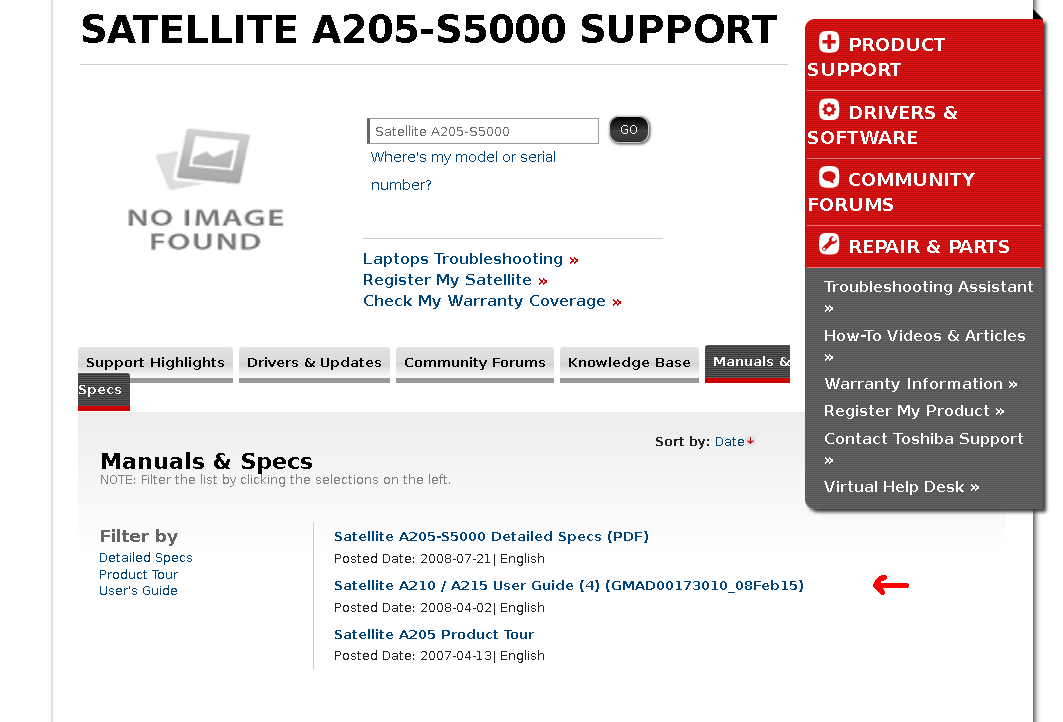This screenshot has height=722, width=1063.
Task: Sort the list by Date
Action: pyautogui.click(x=729, y=441)
